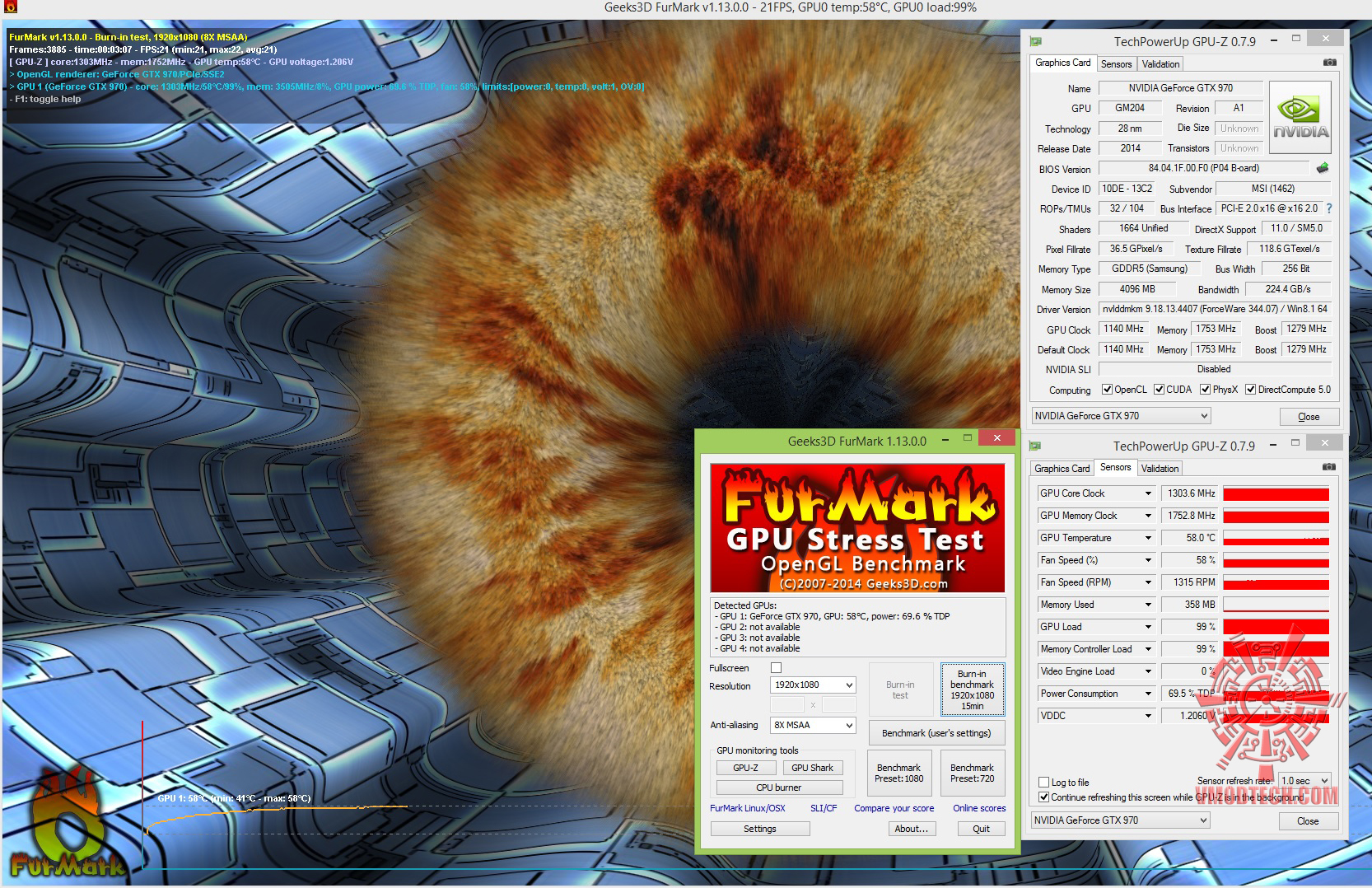Click the camera screenshot icon in upper GPU-Z window

point(1329,63)
